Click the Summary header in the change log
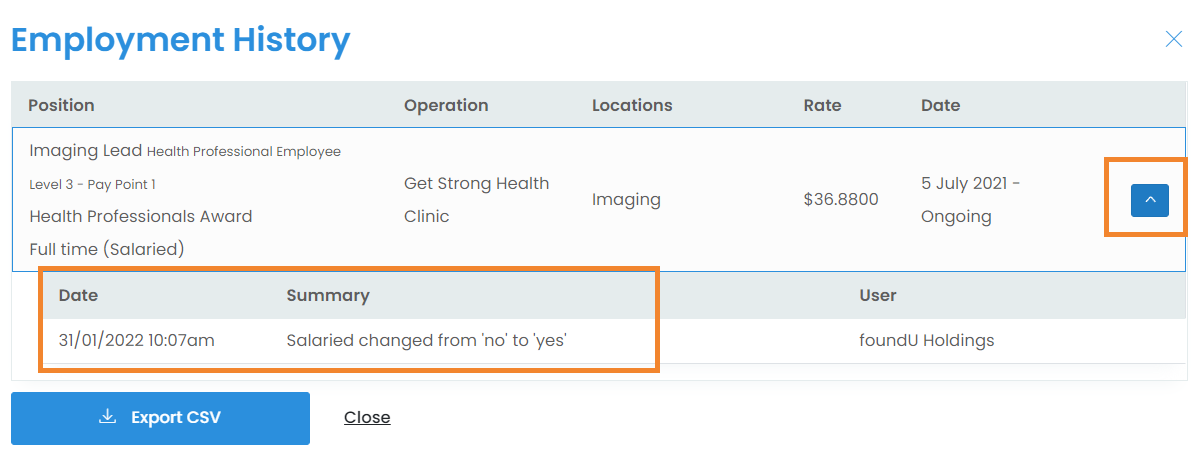 (328, 295)
